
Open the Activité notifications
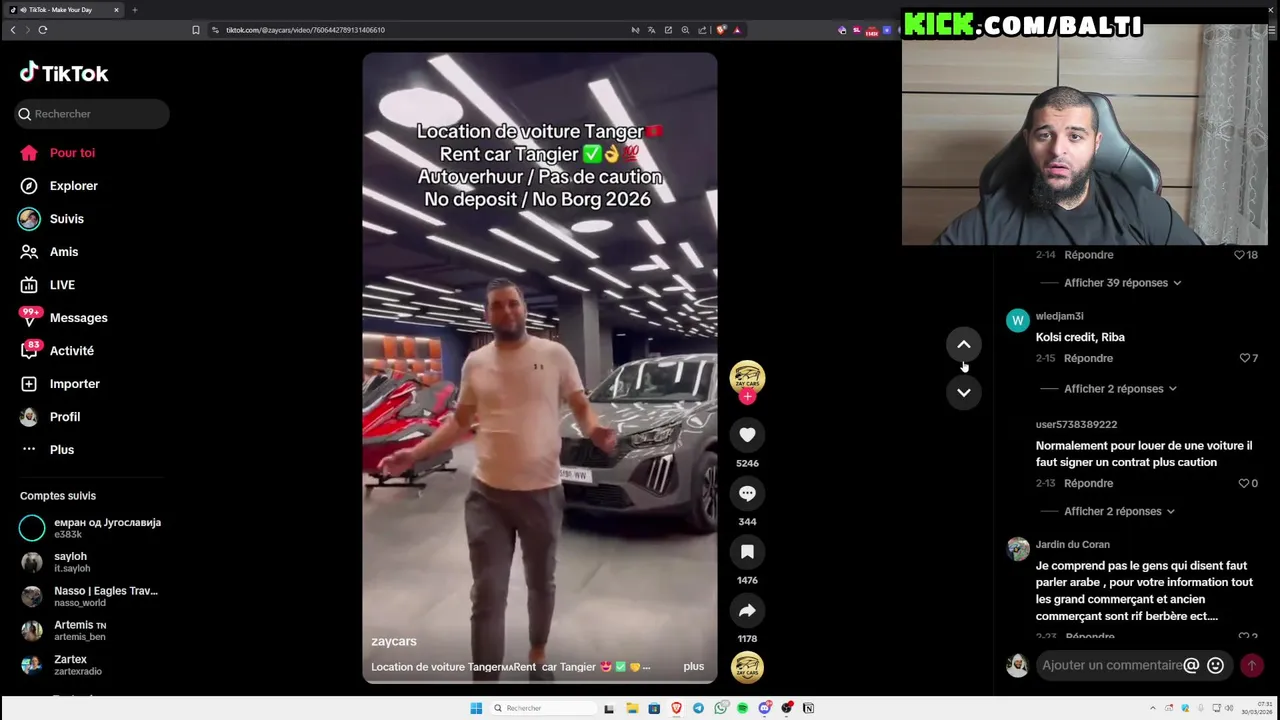(x=57, y=351)
